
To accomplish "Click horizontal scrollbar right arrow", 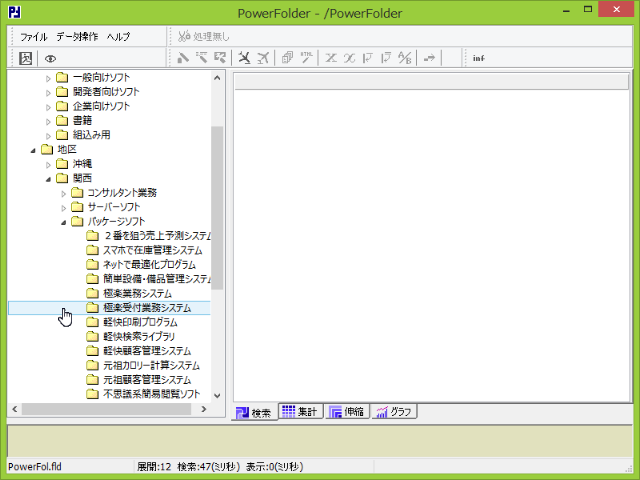I will (204, 409).
